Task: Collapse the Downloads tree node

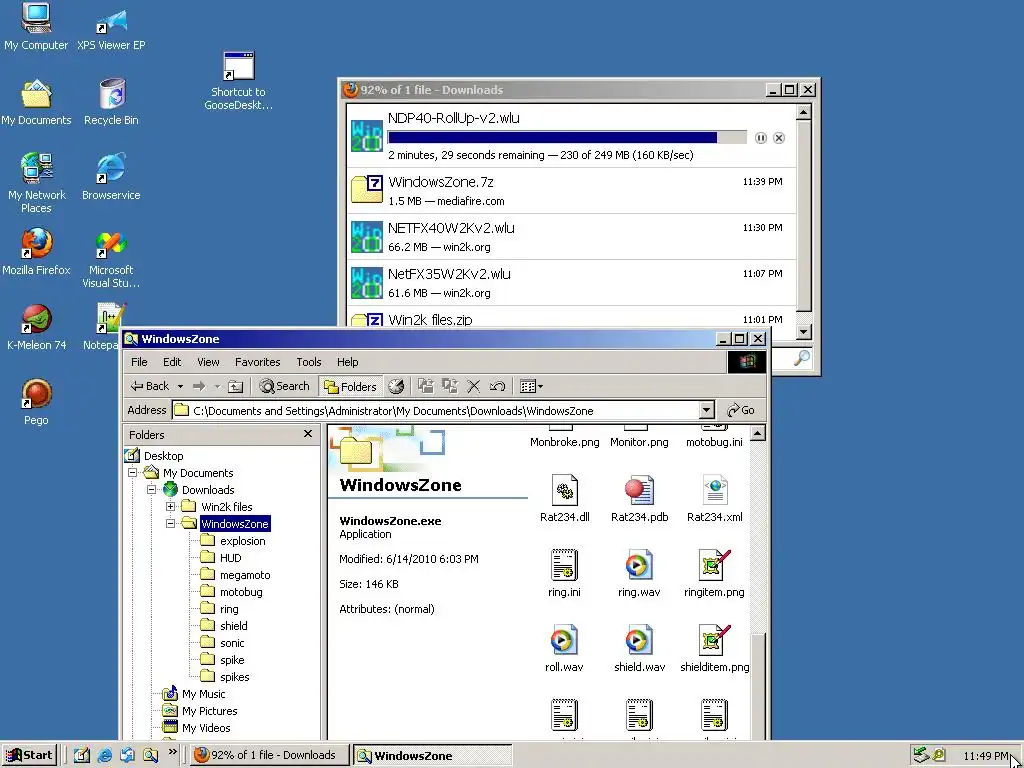Action: (x=152, y=489)
